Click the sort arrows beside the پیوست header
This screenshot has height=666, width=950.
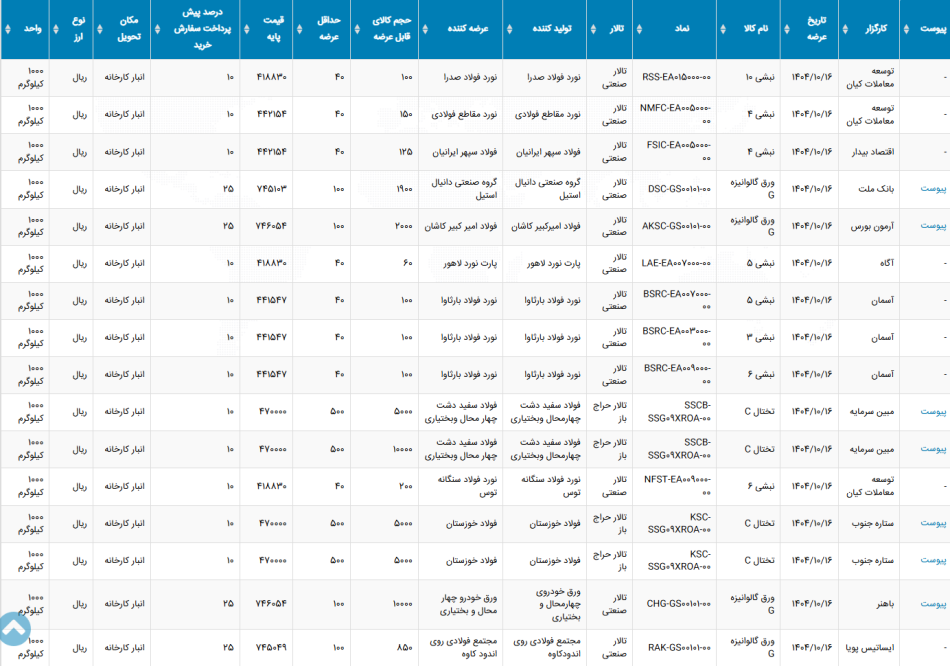click(906, 29)
